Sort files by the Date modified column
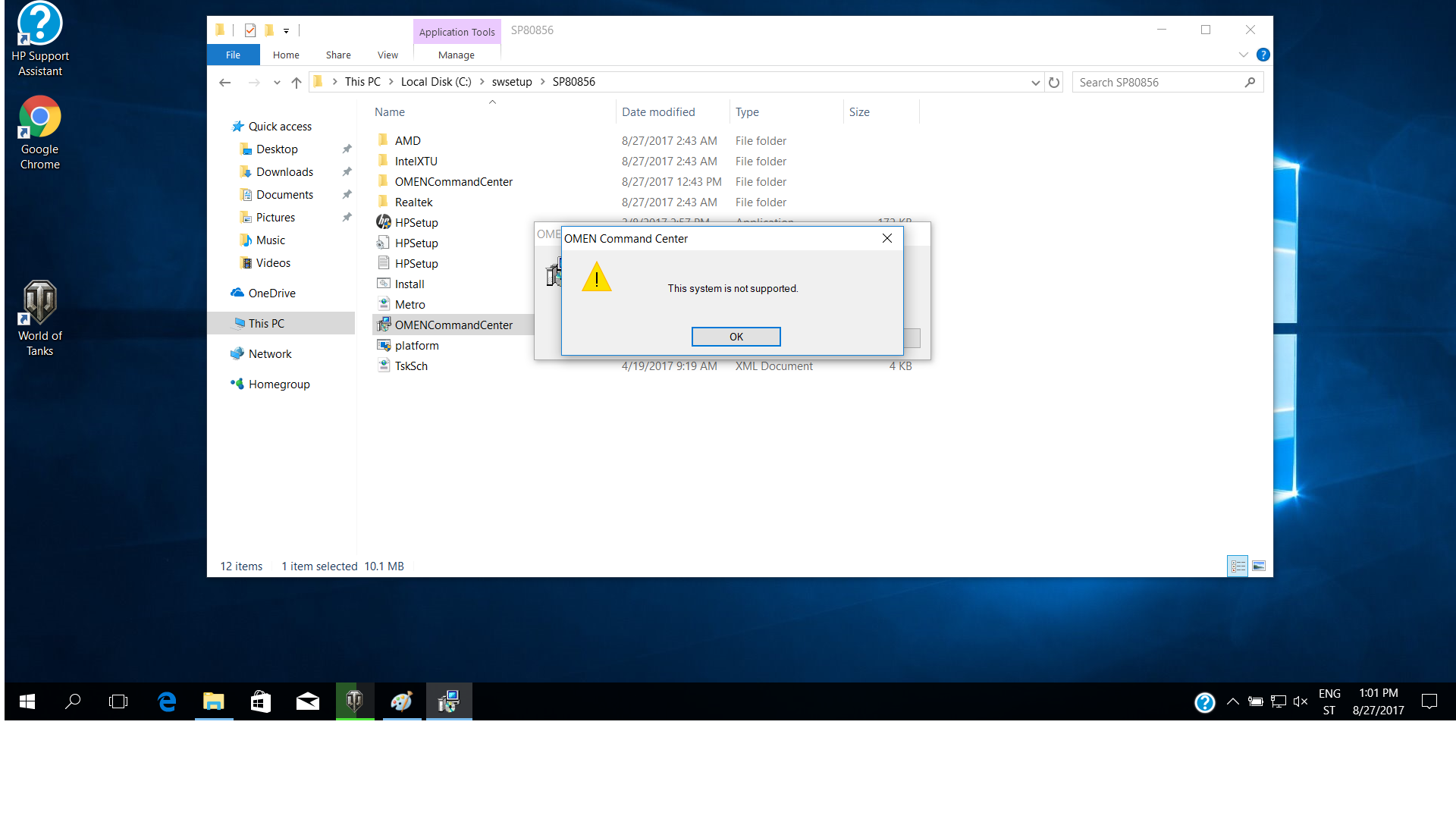The image size is (1456, 819). pyautogui.click(x=658, y=112)
